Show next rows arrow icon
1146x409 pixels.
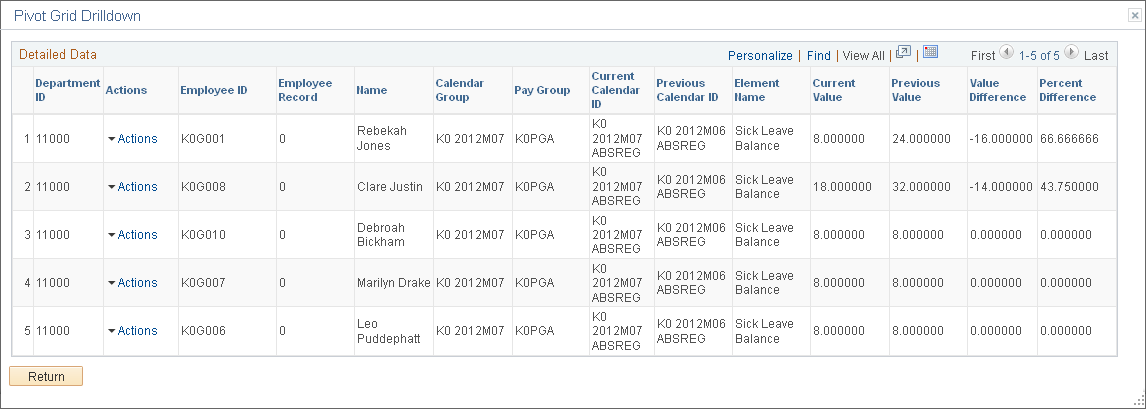[1071, 53]
